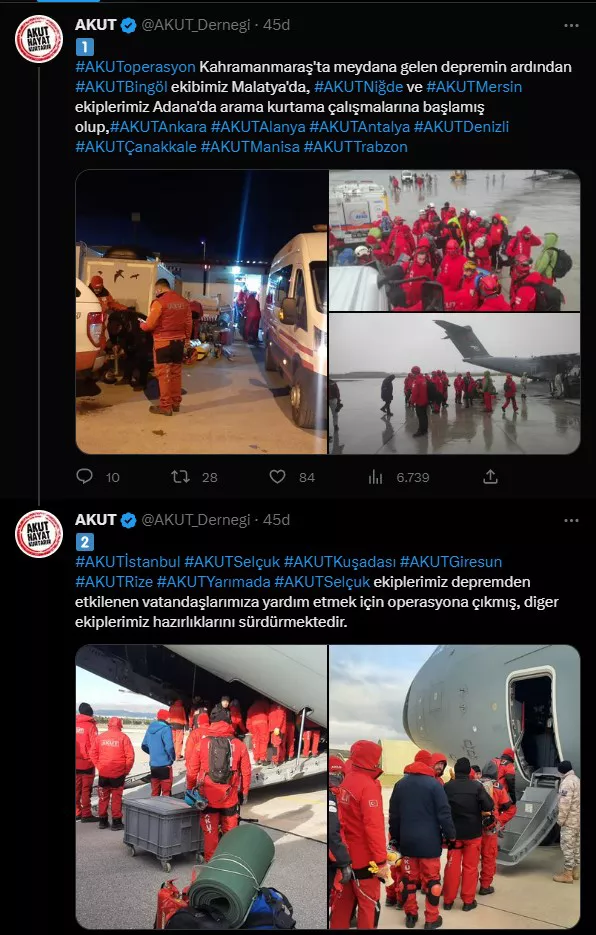Open the #AKUTGiresun hashtag link
This screenshot has height=935, width=596.
tap(451, 562)
